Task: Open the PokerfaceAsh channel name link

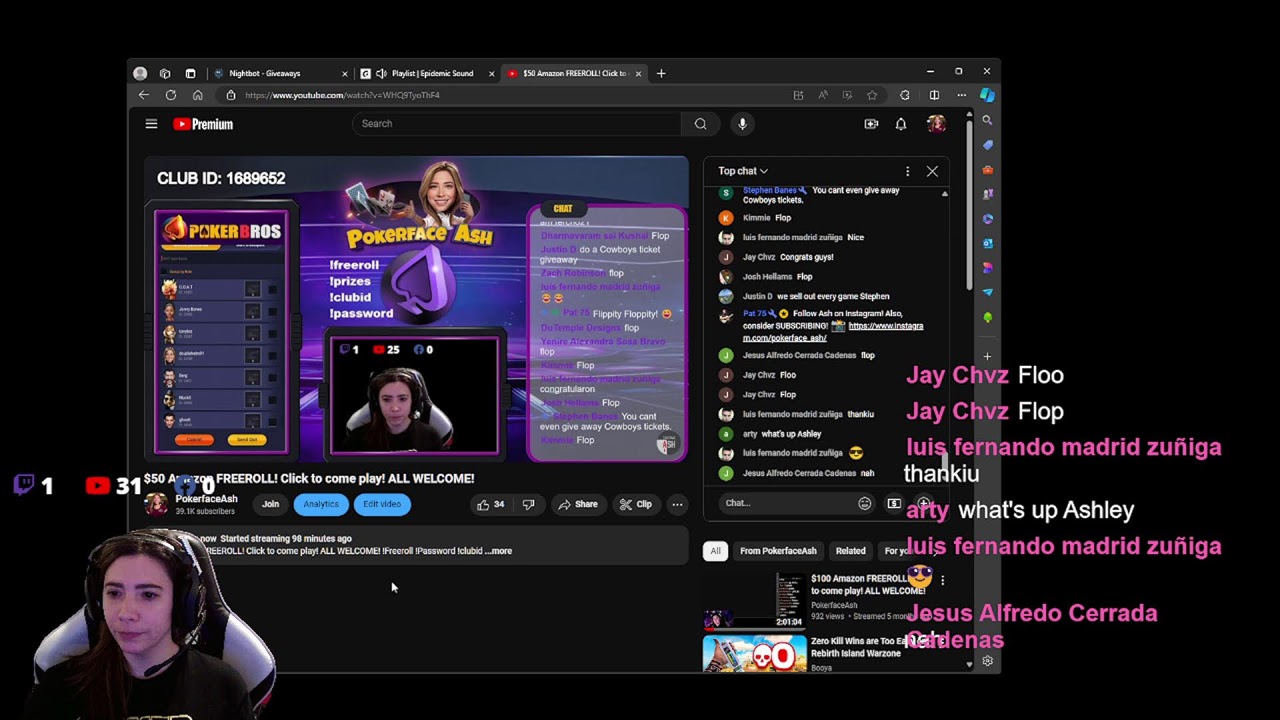Action: coord(207,499)
